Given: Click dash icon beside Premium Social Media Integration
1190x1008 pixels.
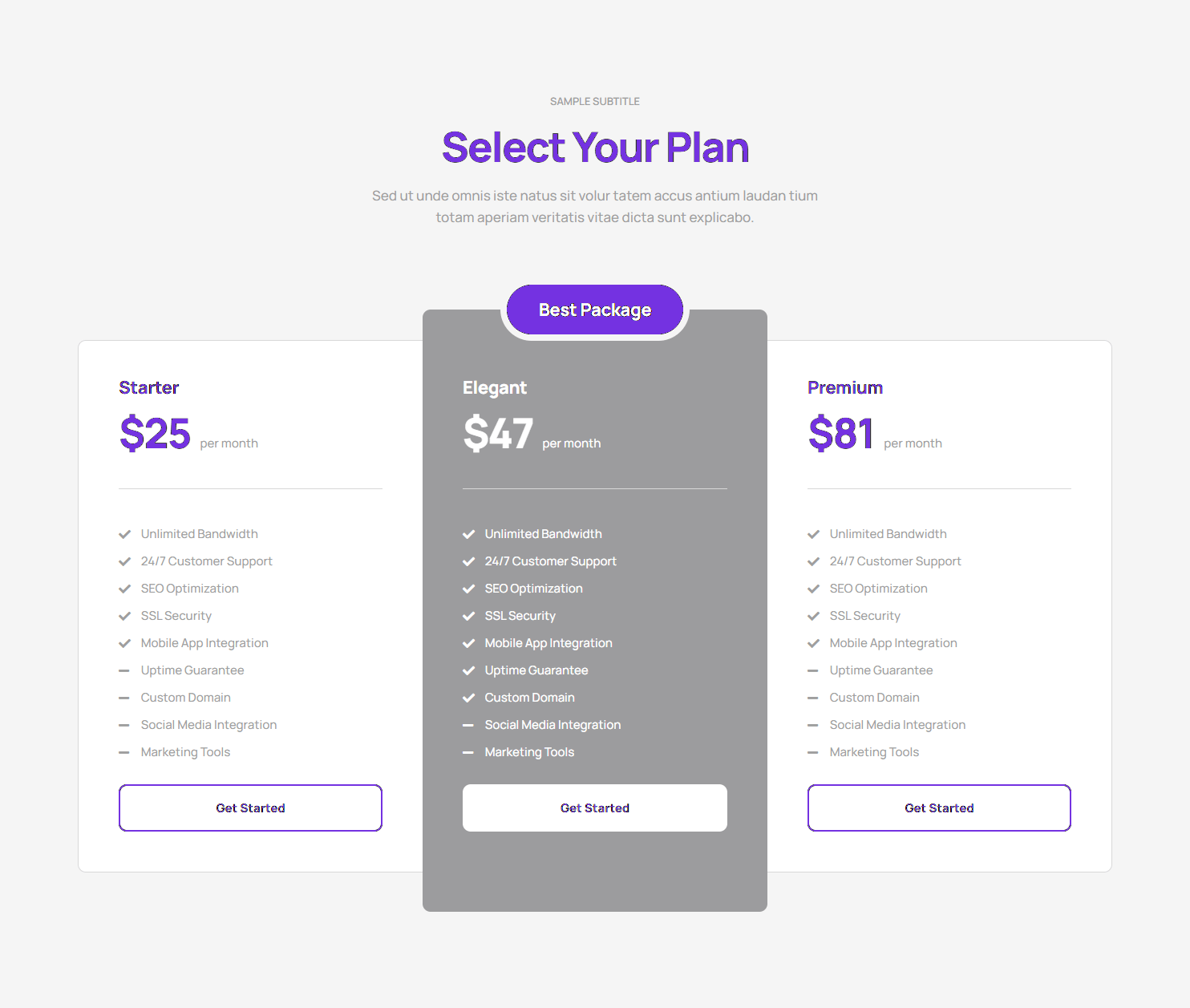Looking at the screenshot, I should (813, 725).
